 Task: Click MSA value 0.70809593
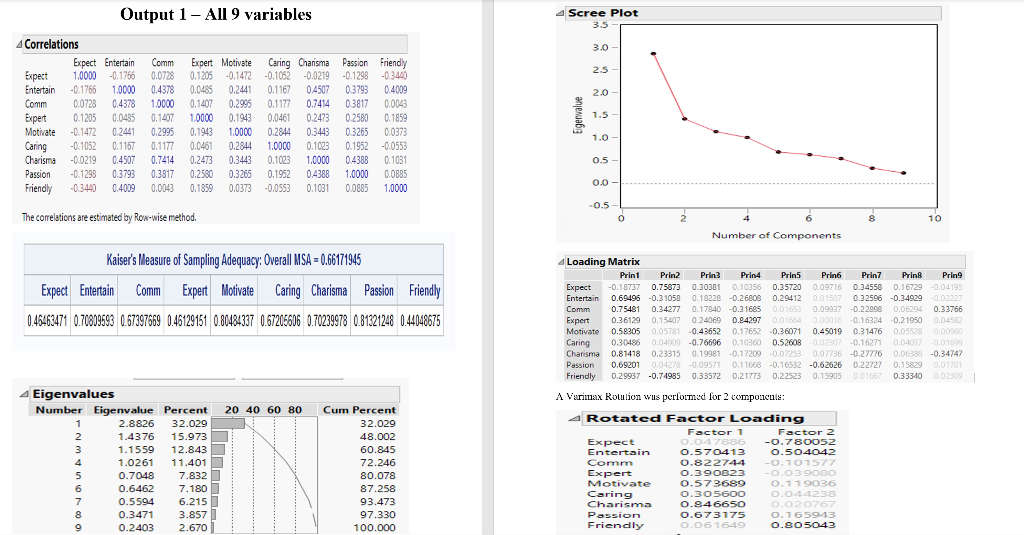point(95,321)
